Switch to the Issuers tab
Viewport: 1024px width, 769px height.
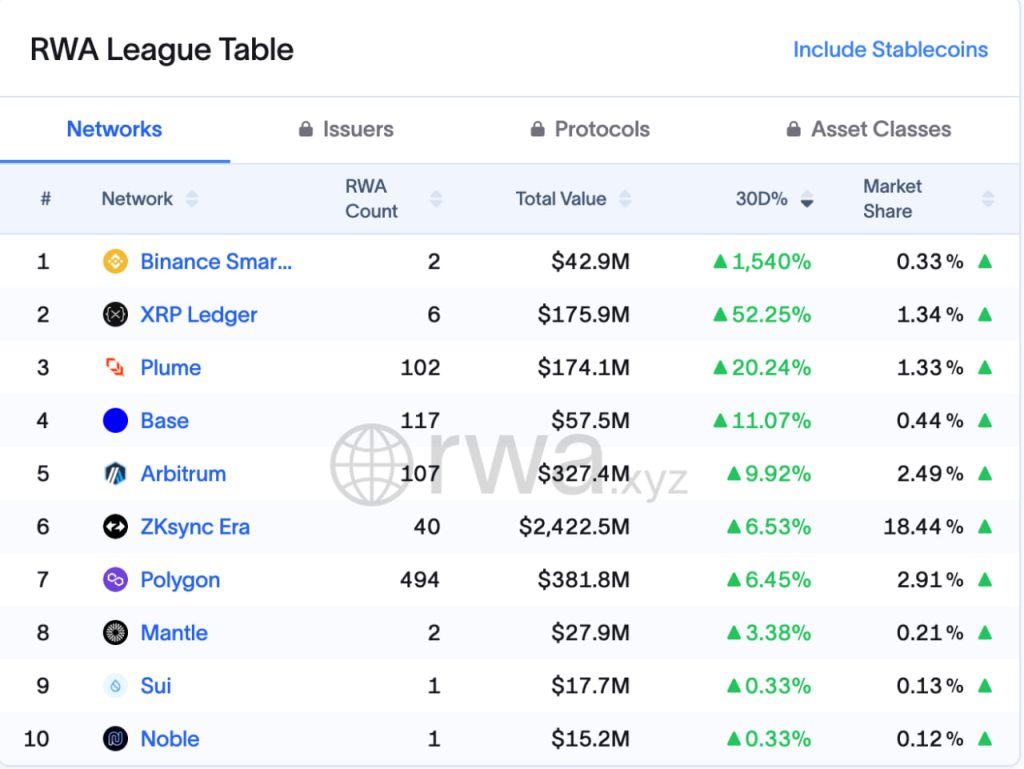tap(346, 129)
